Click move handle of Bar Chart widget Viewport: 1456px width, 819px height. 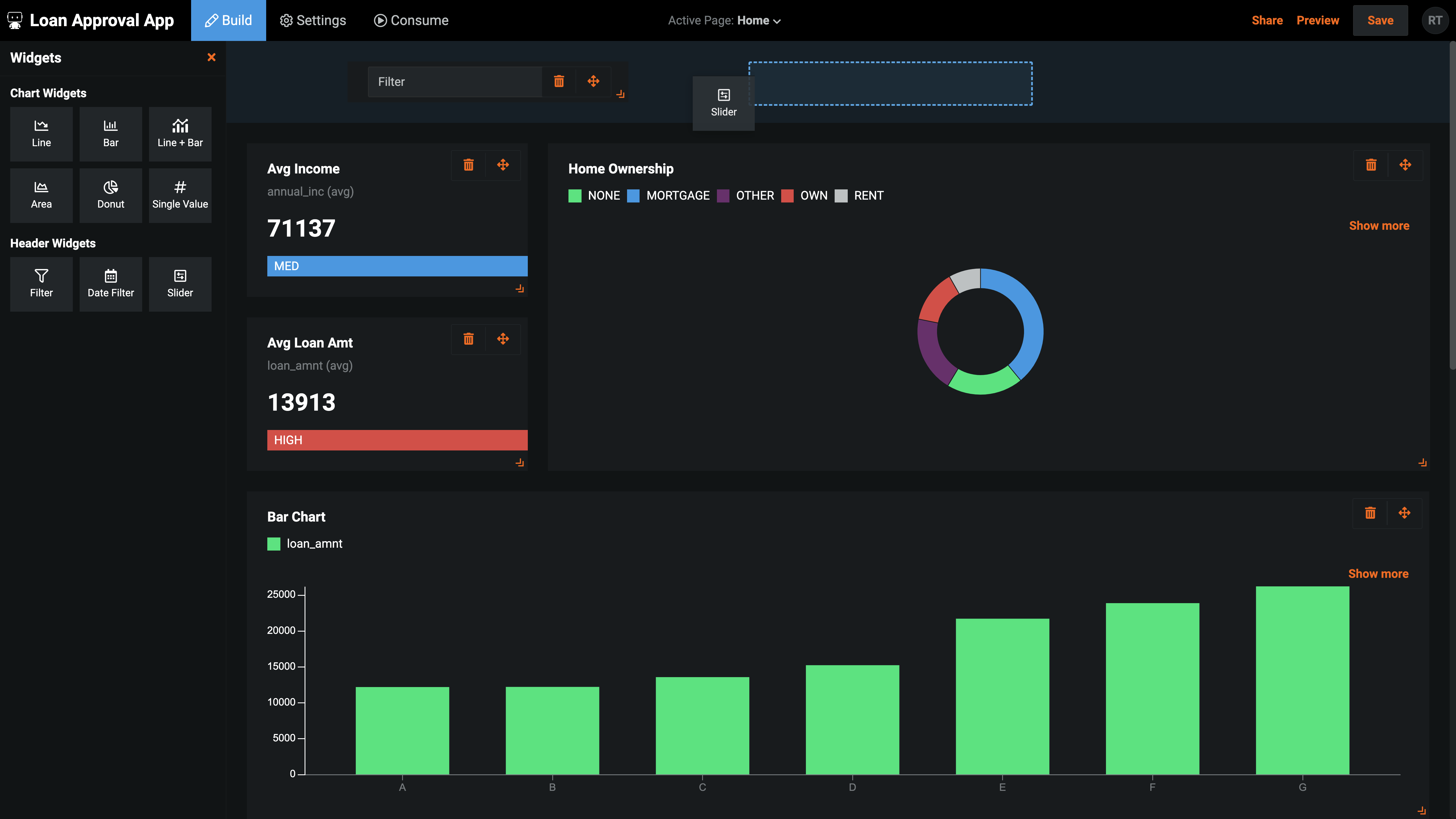1405,513
